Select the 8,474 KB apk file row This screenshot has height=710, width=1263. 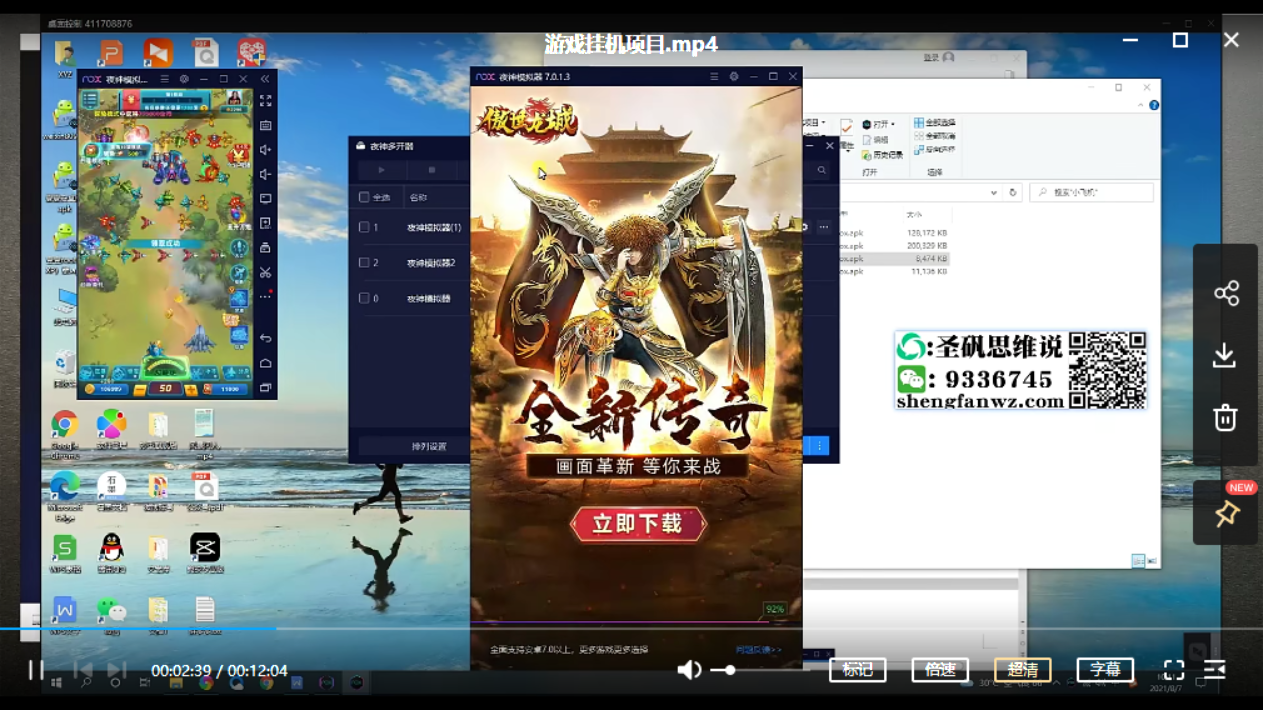pos(894,259)
